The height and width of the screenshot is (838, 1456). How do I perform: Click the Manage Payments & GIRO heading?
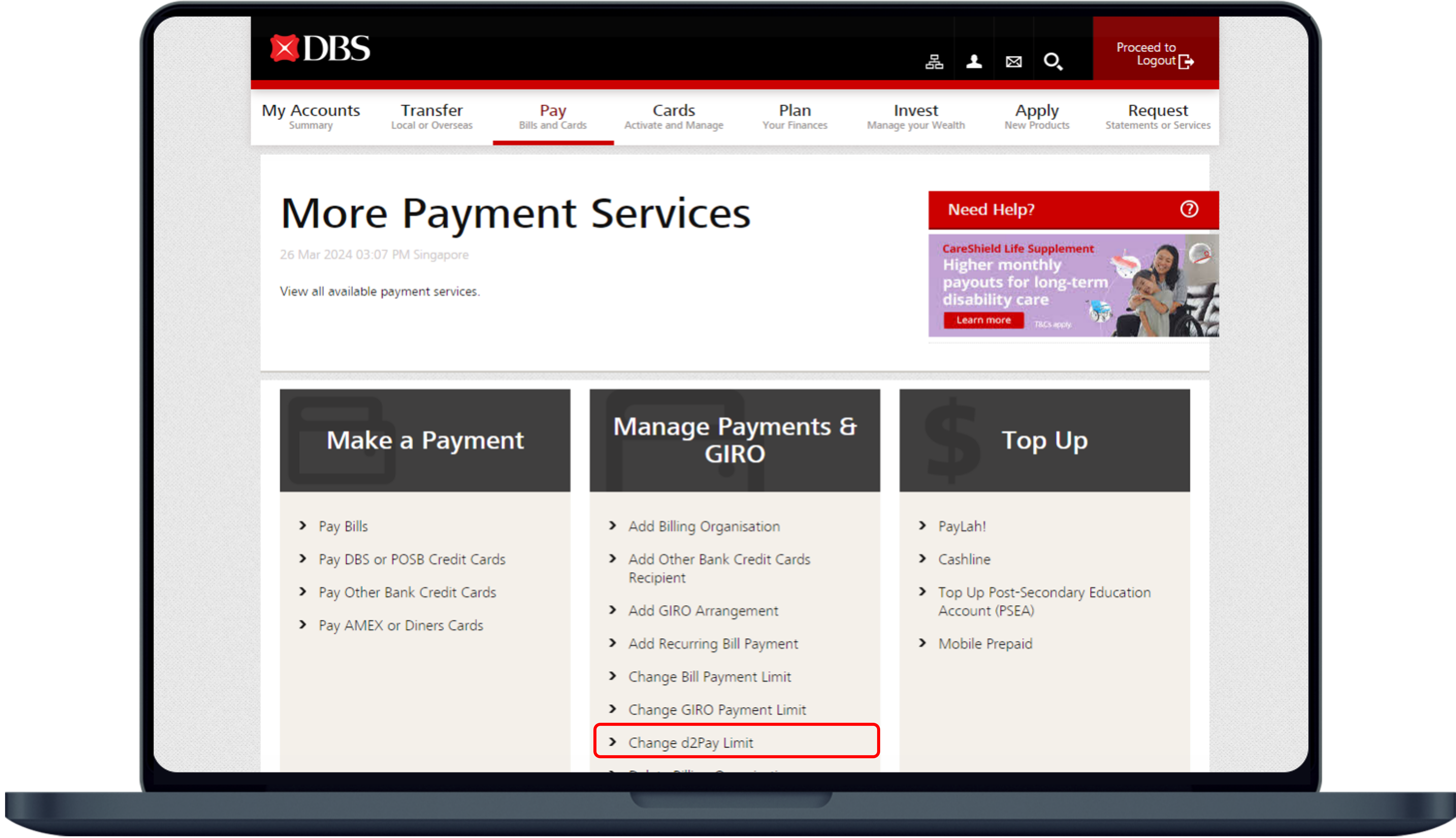[735, 440]
